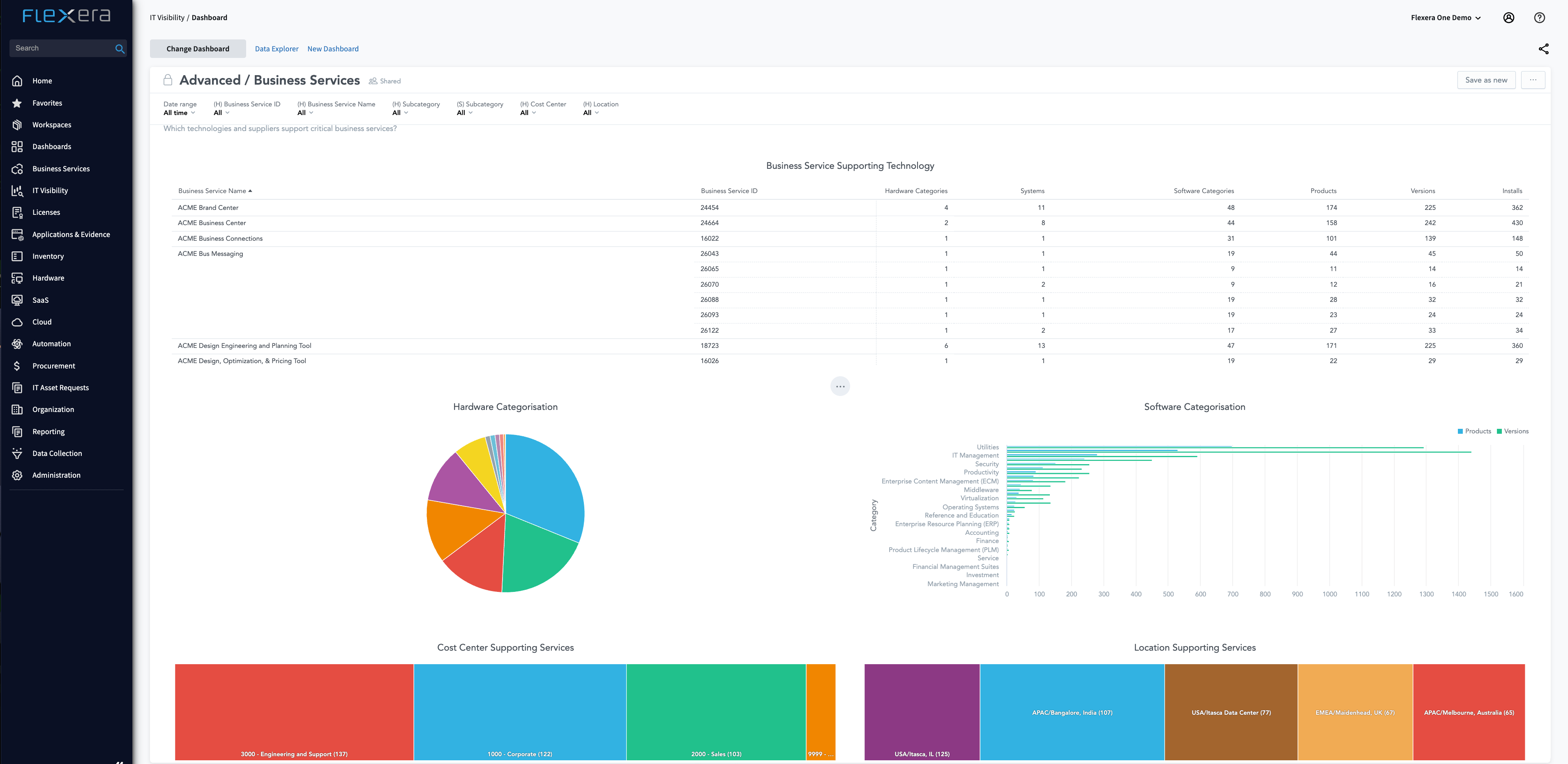
Task: Toggle the Products legend in Software Categorisation
Action: point(1473,431)
